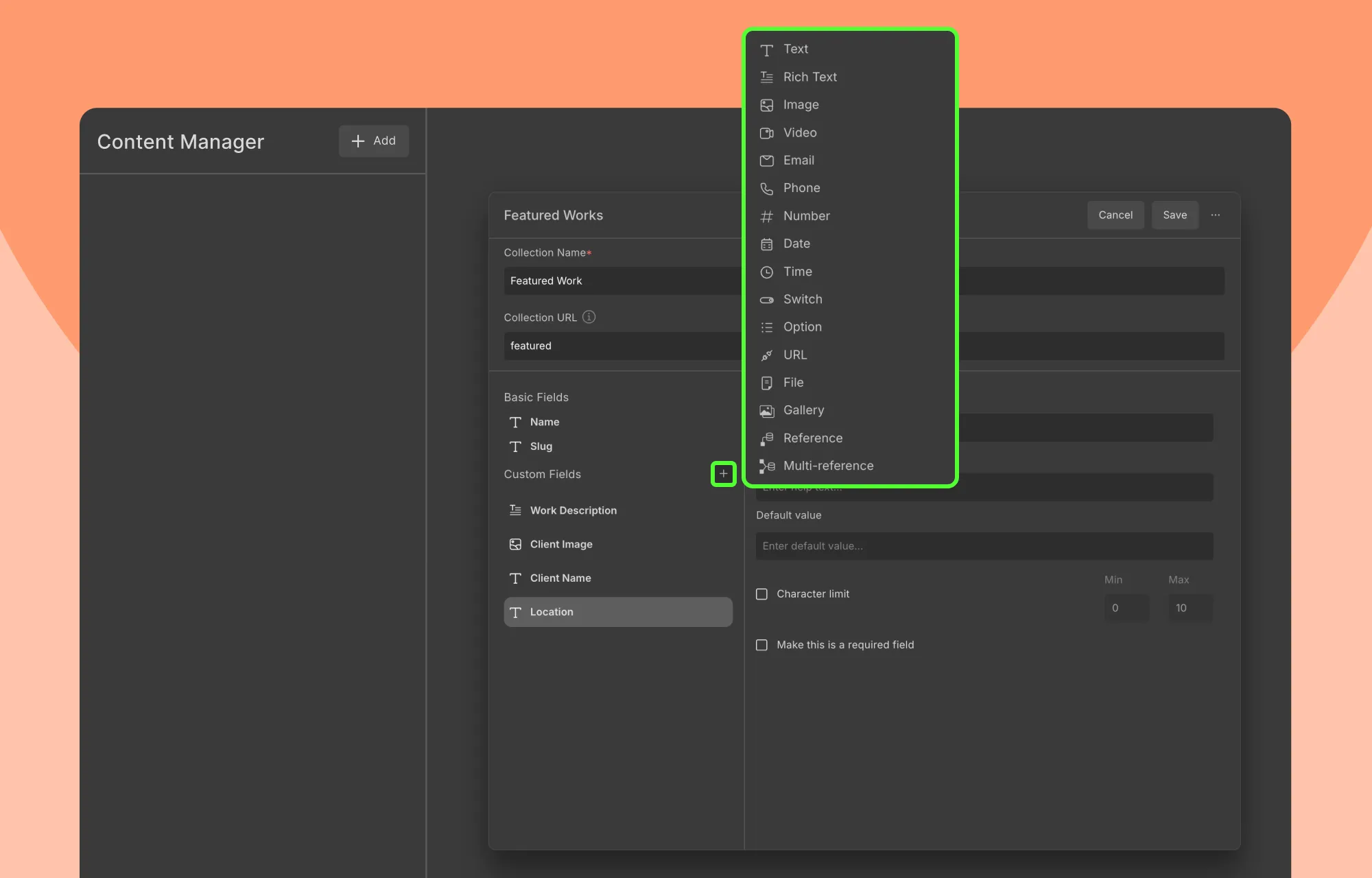Click the Gallery images icon
Image resolution: width=1372 pixels, height=878 pixels.
766,411
